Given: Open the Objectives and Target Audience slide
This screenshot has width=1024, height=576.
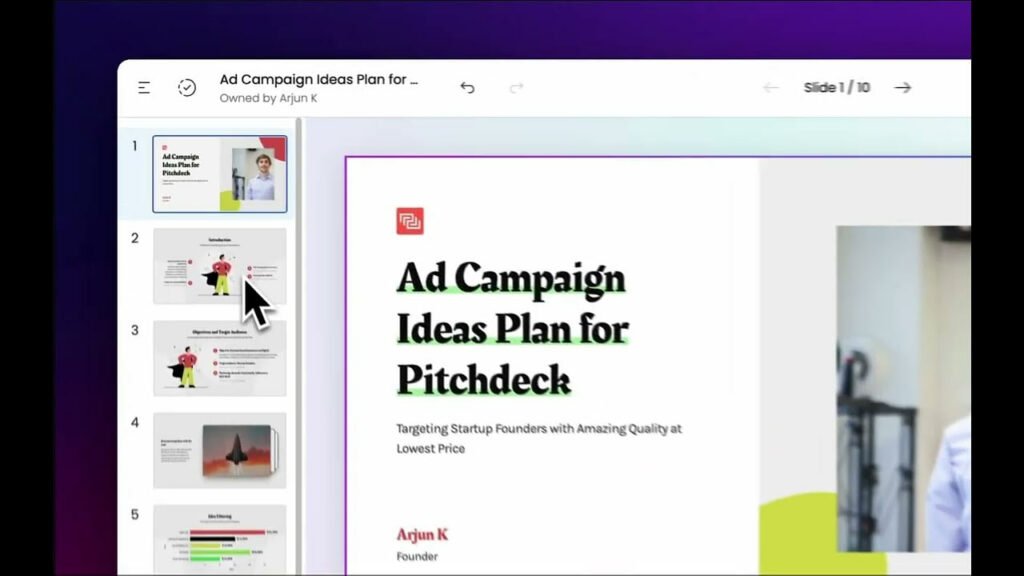Looking at the screenshot, I should (219, 358).
